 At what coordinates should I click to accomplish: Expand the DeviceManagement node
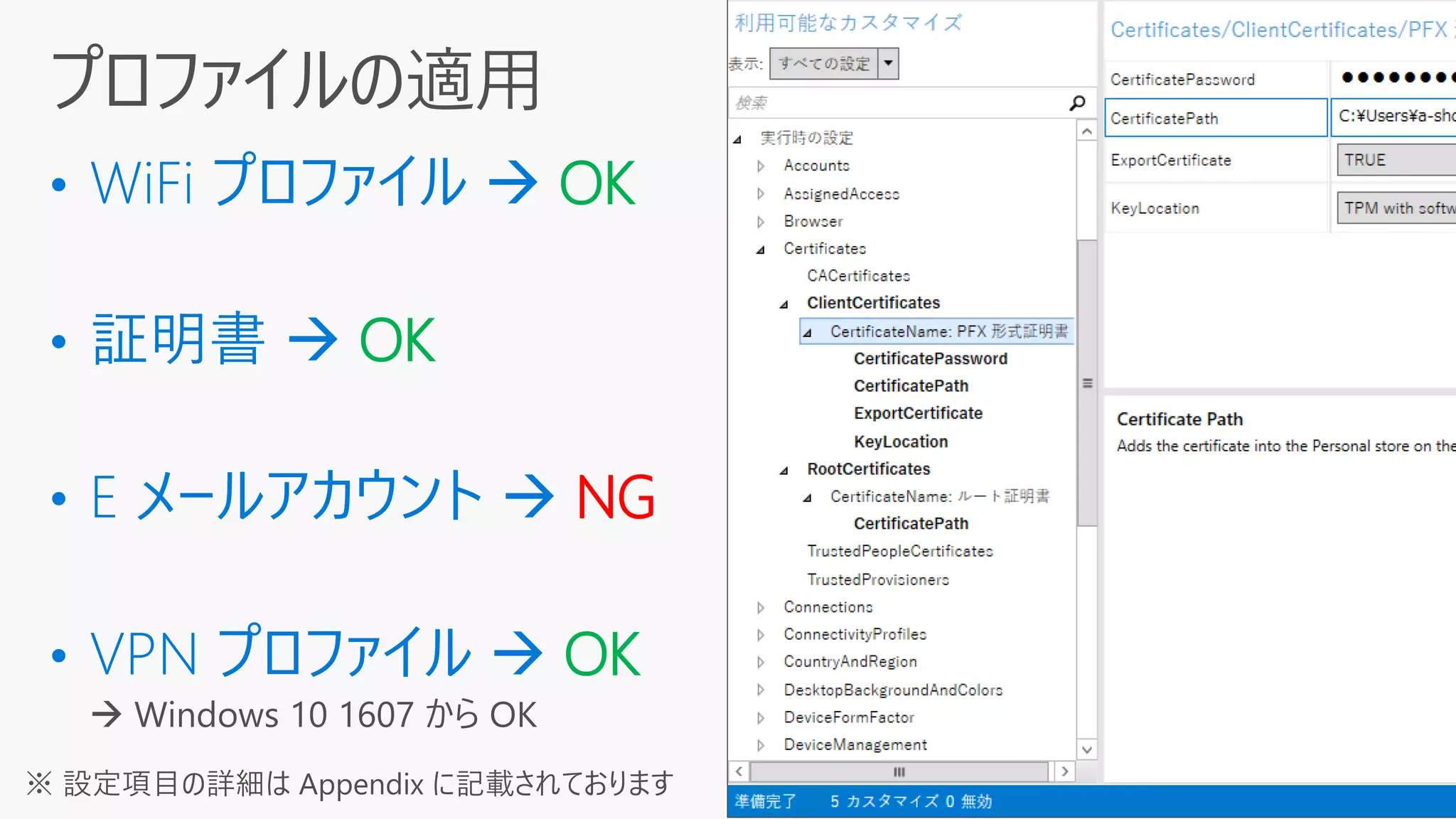pyautogui.click(x=761, y=745)
